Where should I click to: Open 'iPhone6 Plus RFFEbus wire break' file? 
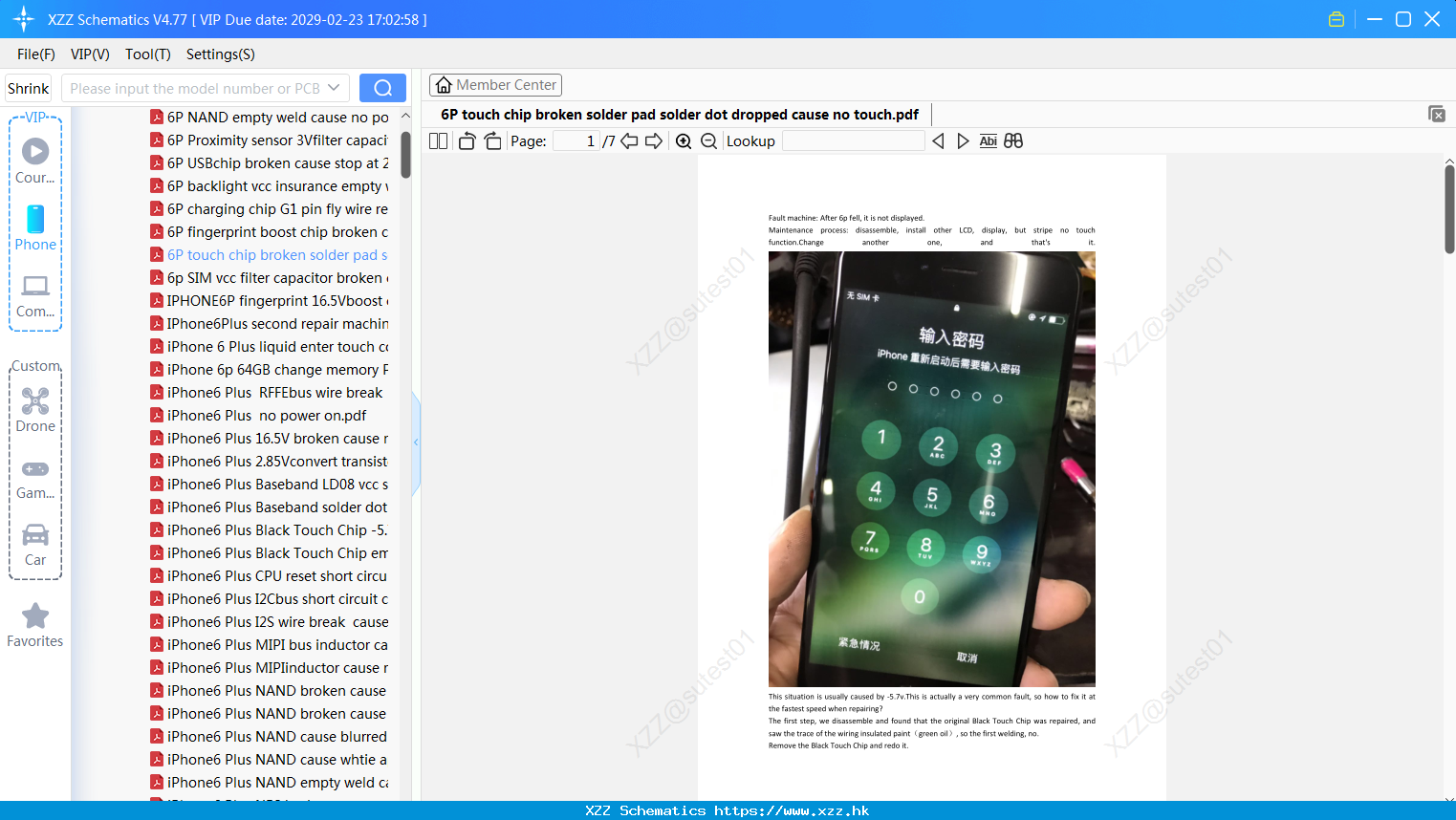[x=267, y=393]
